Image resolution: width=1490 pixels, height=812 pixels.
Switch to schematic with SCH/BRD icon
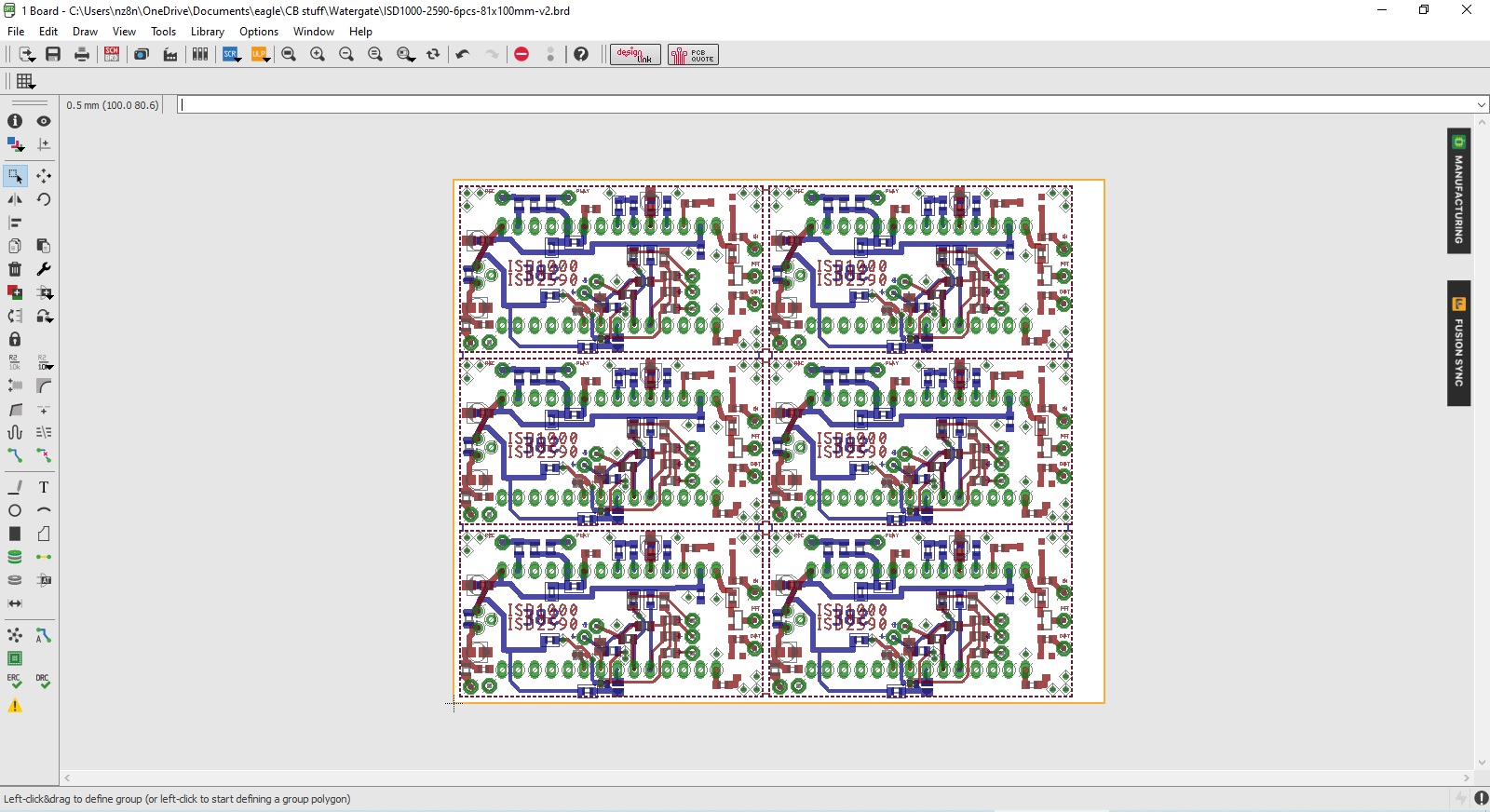[x=112, y=55]
